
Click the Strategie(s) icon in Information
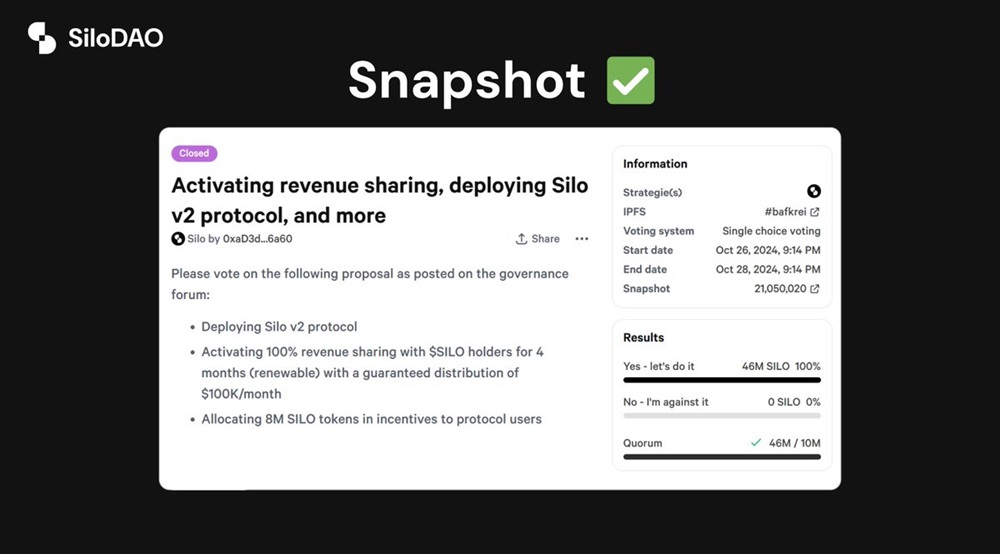click(813, 192)
